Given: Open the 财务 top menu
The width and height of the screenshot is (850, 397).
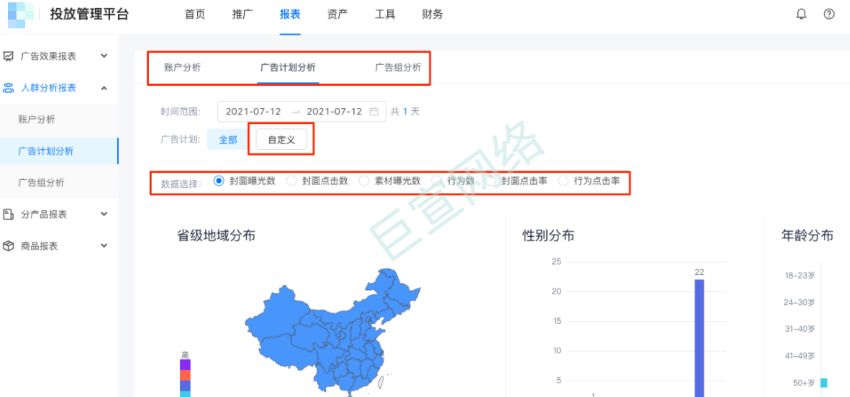Looking at the screenshot, I should (x=432, y=15).
